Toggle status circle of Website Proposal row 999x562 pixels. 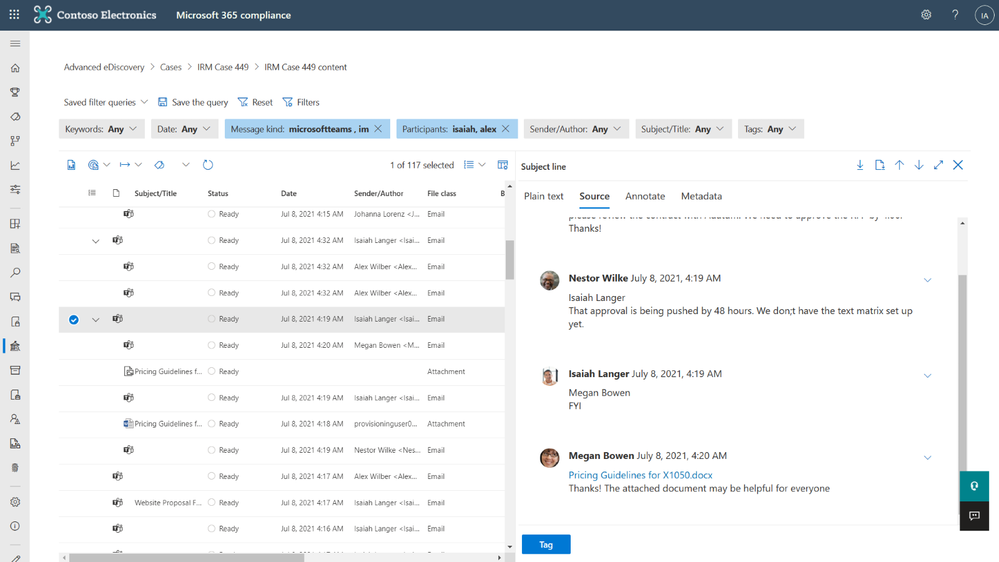point(212,503)
